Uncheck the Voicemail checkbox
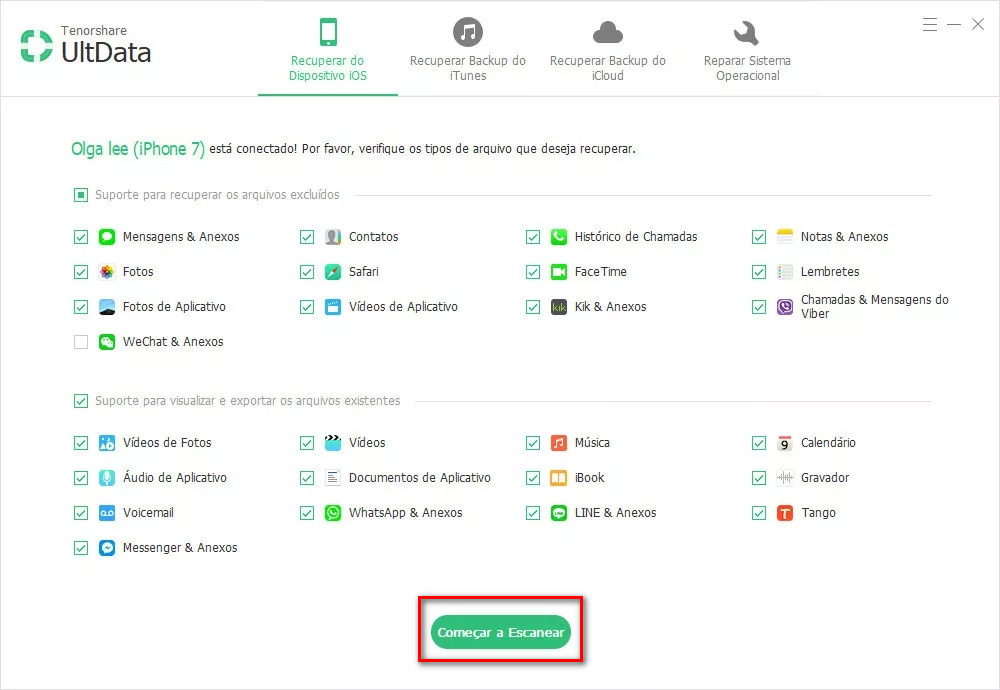Screen dimensions: 1000x690 tap(81, 513)
